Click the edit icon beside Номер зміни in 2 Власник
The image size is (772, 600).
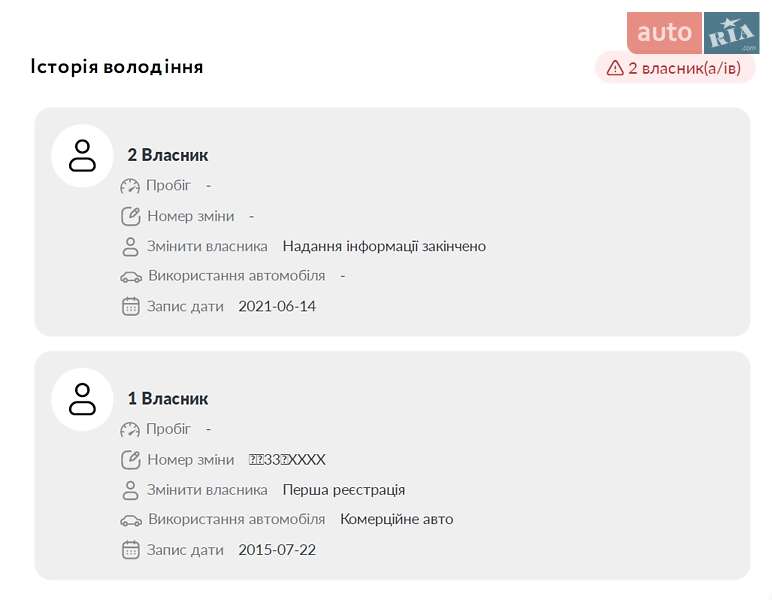pos(130,216)
